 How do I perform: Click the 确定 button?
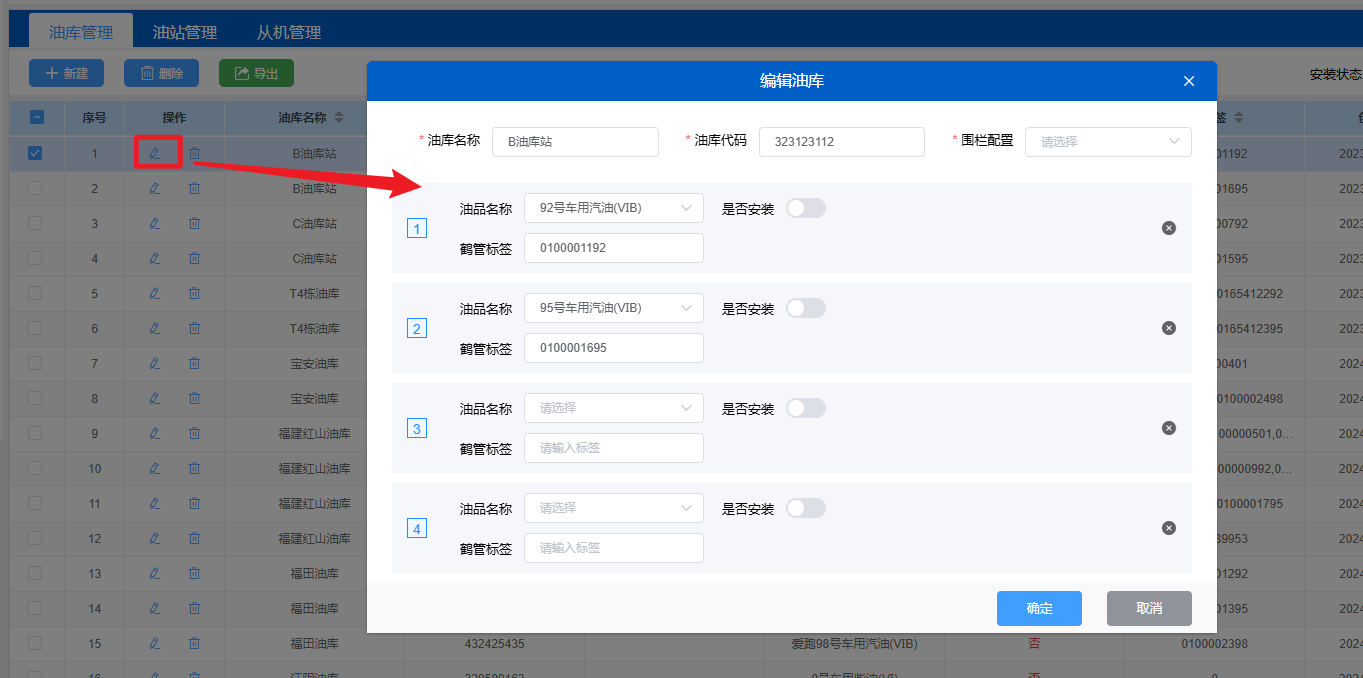click(1039, 608)
